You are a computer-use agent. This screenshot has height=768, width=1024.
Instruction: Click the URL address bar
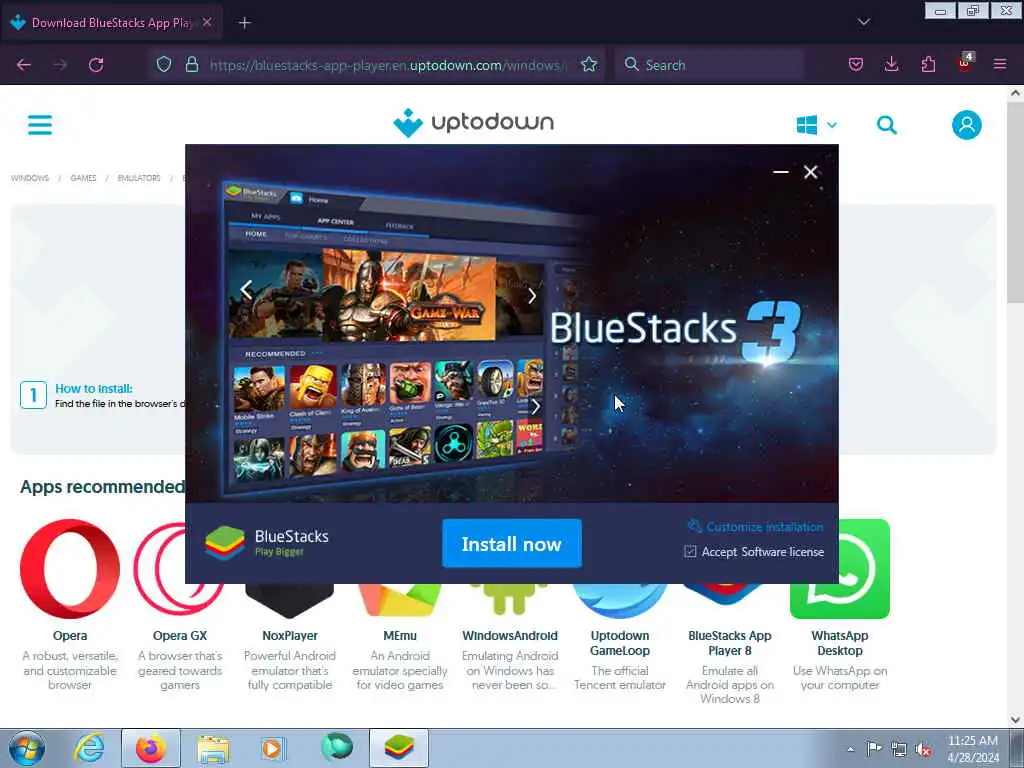click(389, 65)
